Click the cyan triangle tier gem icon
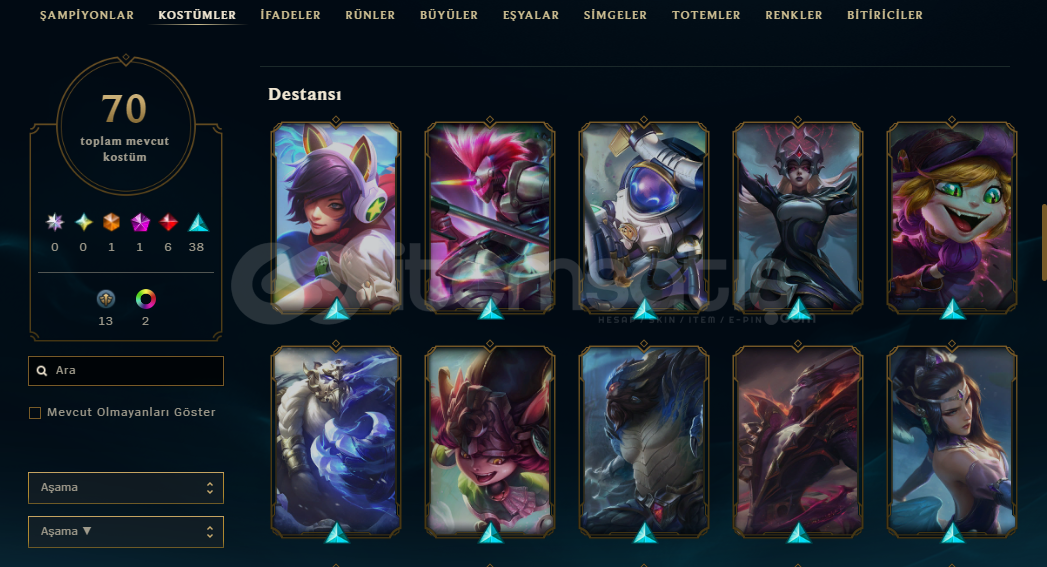The image size is (1047, 567). pyautogui.click(x=198, y=222)
